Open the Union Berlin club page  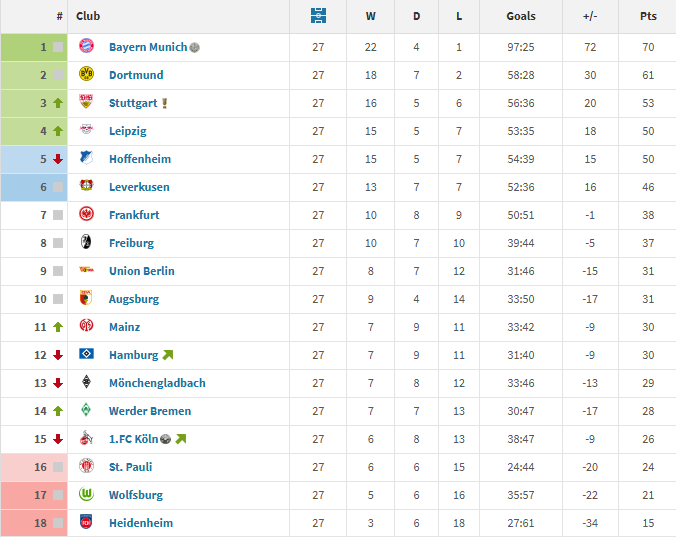click(141, 271)
